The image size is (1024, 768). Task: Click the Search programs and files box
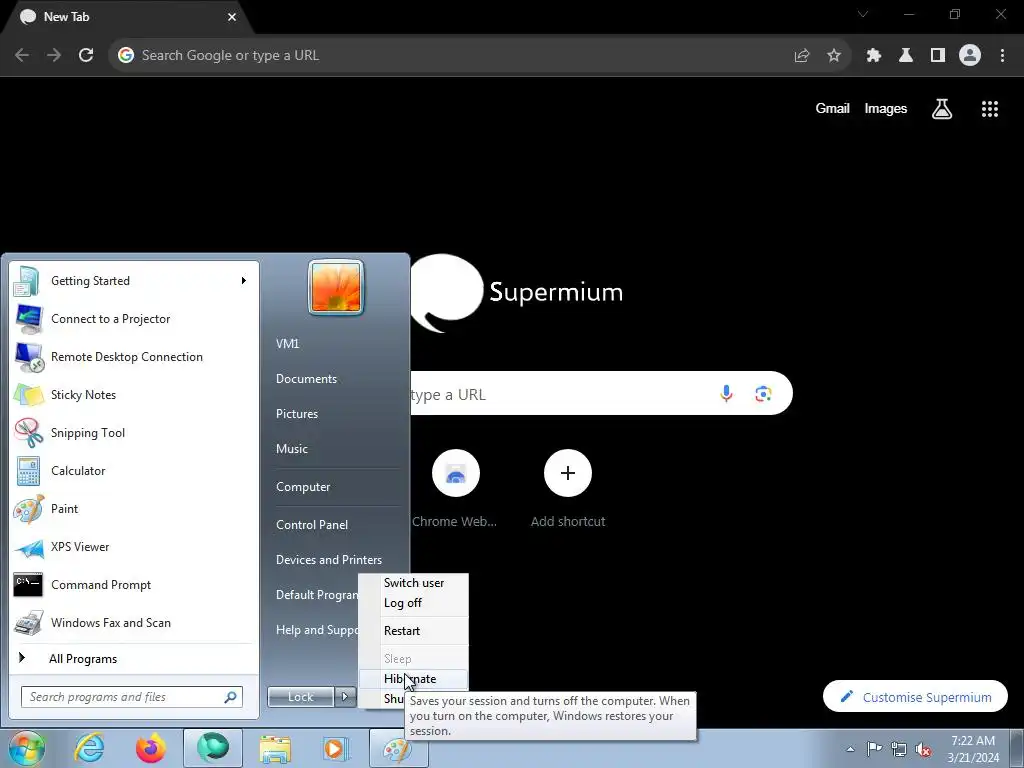131,697
